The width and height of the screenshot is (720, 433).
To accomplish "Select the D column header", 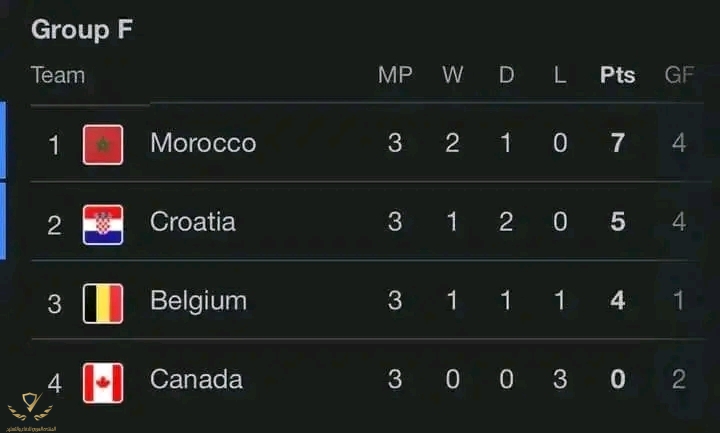I will tap(506, 75).
